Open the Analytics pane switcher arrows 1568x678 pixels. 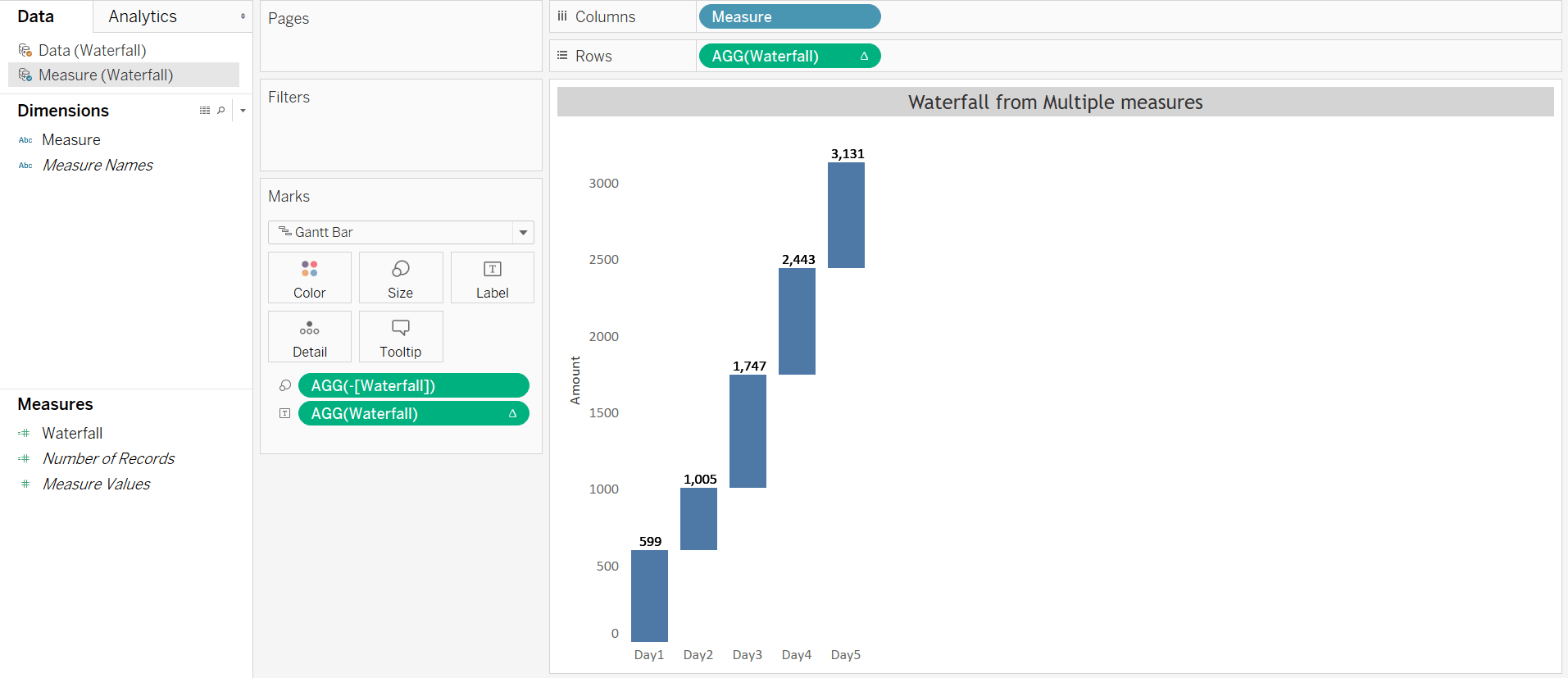tap(243, 16)
